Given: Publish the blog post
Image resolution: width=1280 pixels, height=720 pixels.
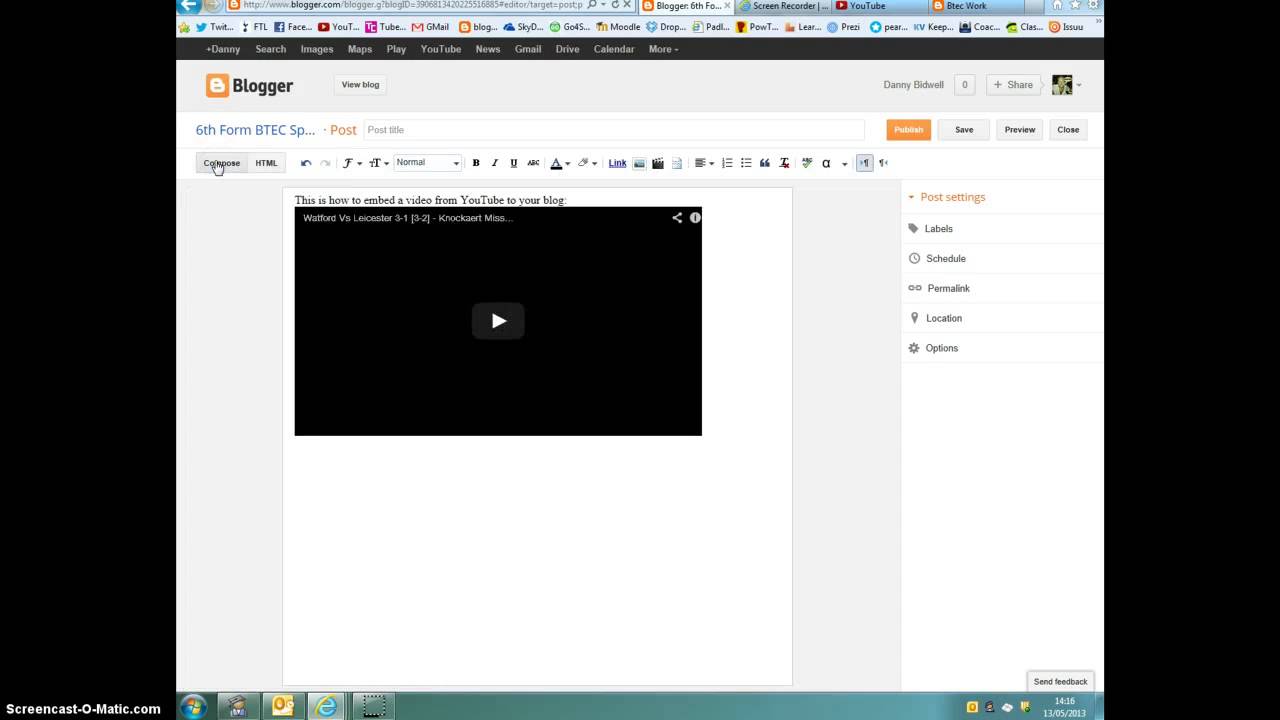Looking at the screenshot, I should (x=909, y=130).
